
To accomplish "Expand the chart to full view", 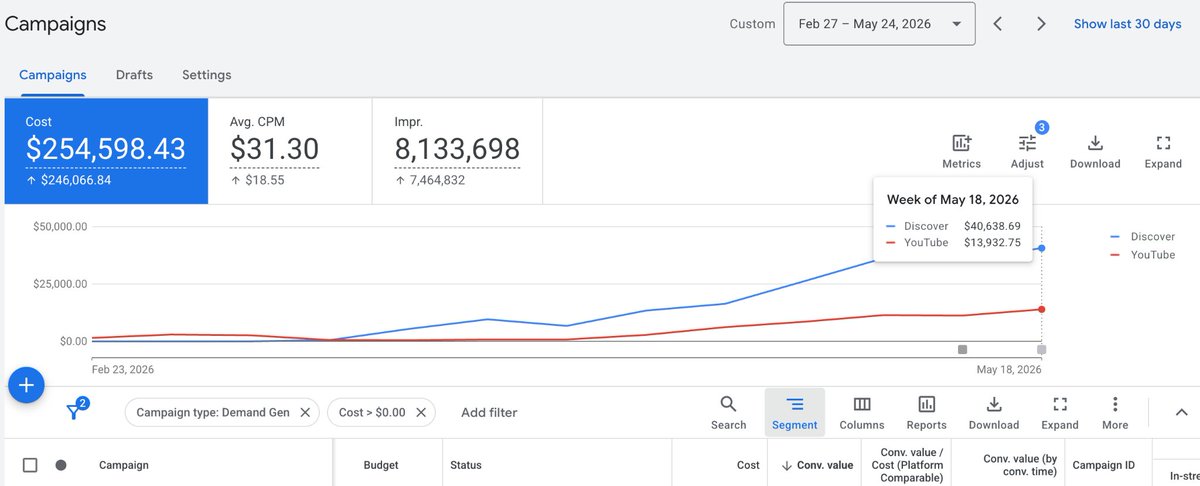I will pos(1163,143).
